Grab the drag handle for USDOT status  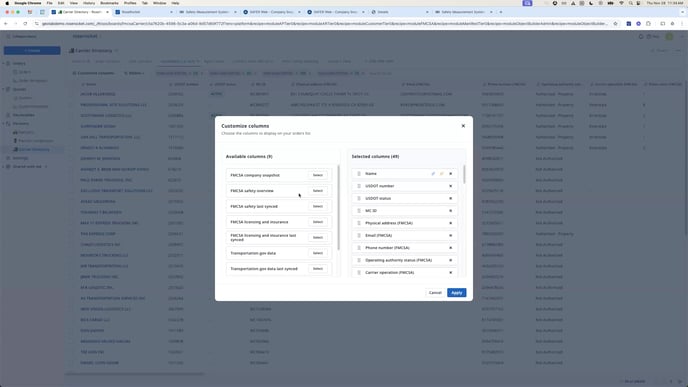359,198
